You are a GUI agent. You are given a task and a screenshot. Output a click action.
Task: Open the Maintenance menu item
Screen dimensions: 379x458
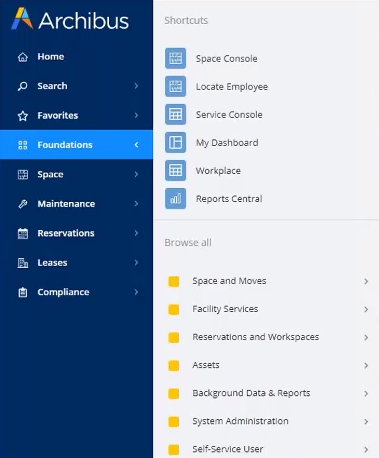point(76,204)
